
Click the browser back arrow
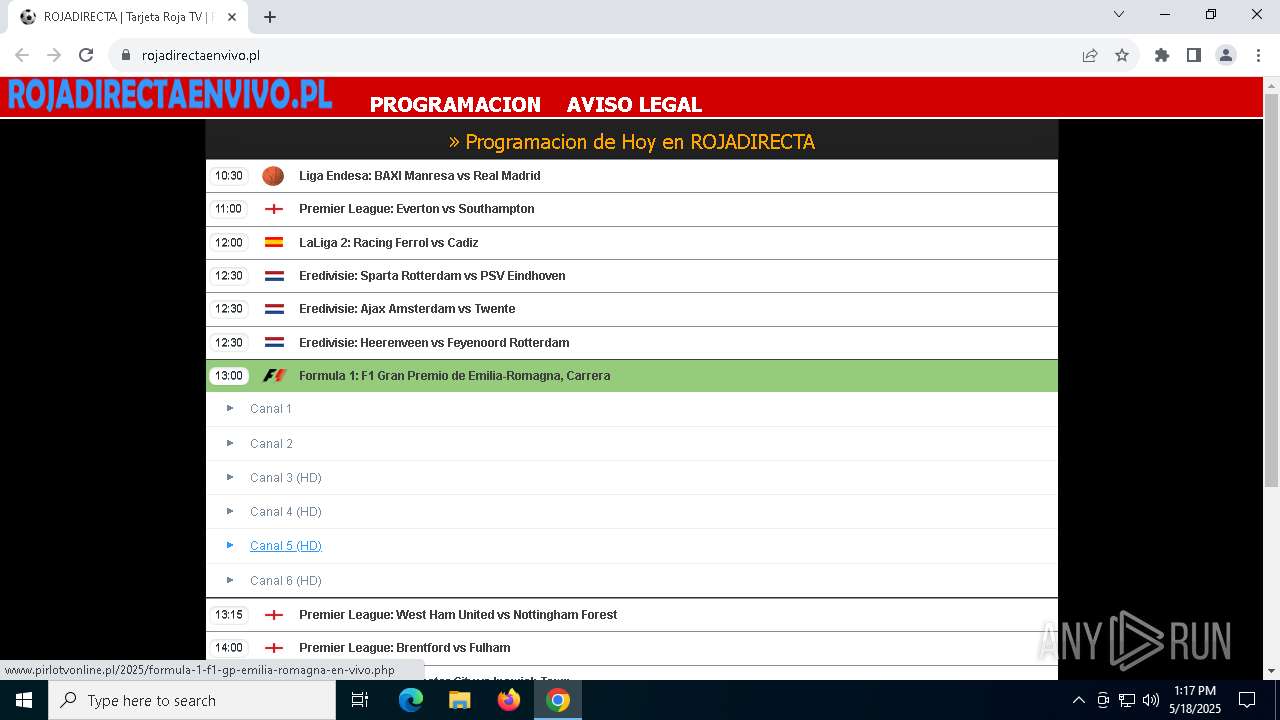pos(22,55)
